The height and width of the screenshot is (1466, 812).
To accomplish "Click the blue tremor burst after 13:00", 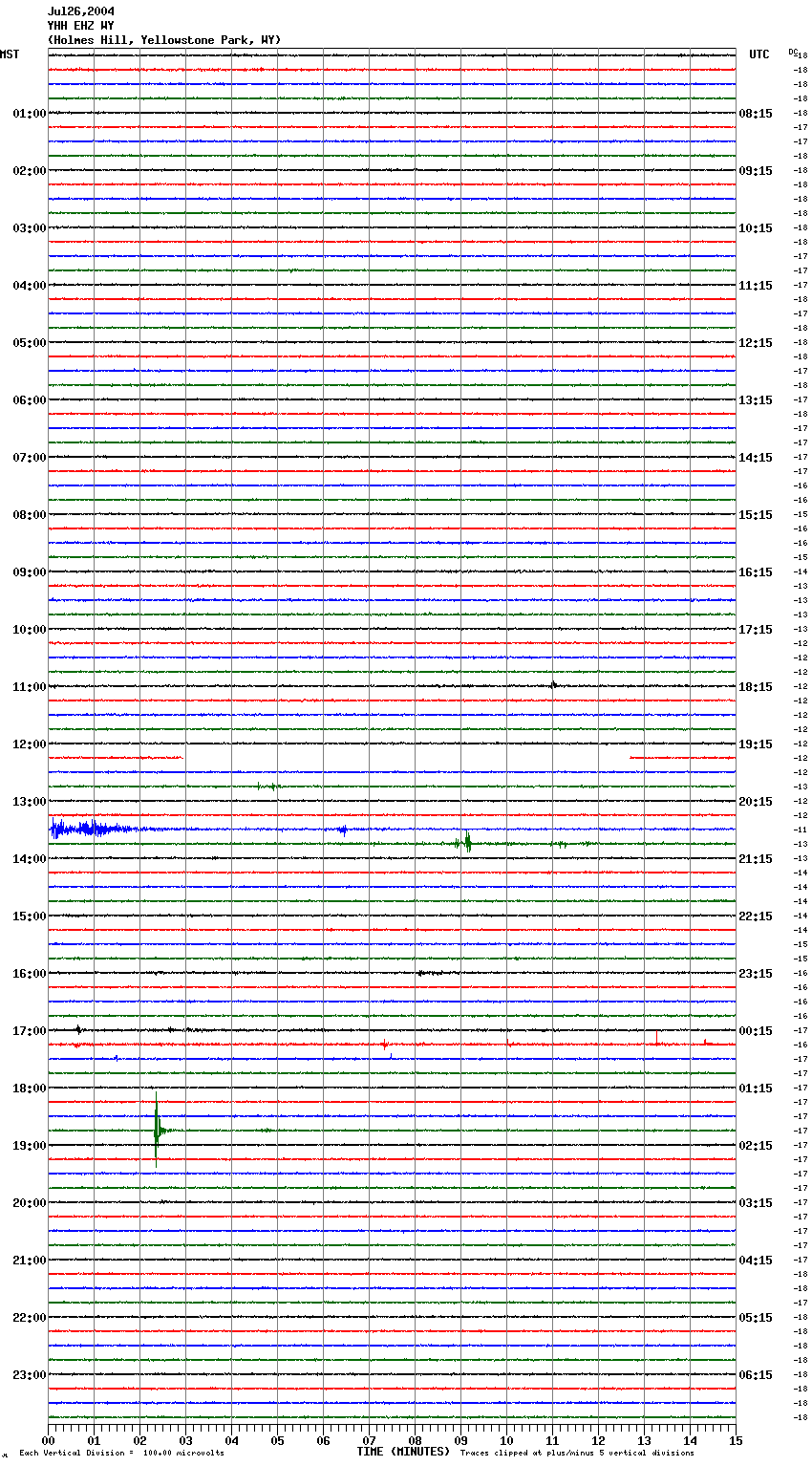I will 91,829.
